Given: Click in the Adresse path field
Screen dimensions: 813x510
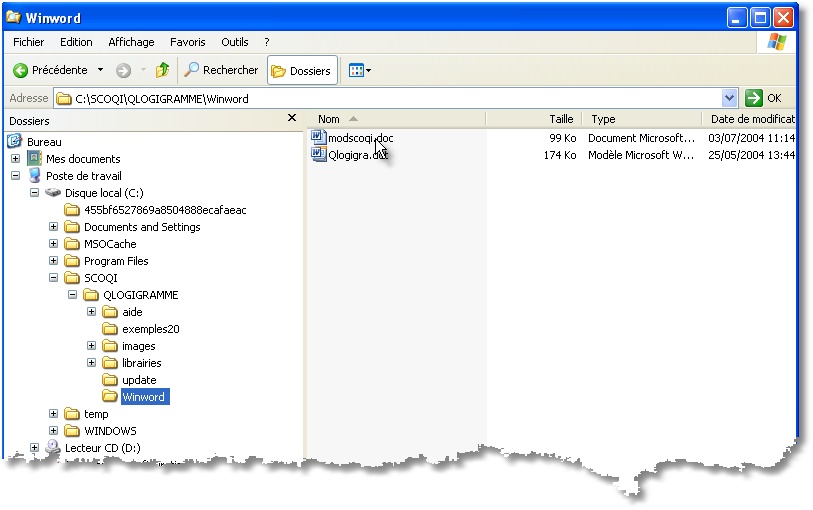Looking at the screenshot, I should 388,98.
